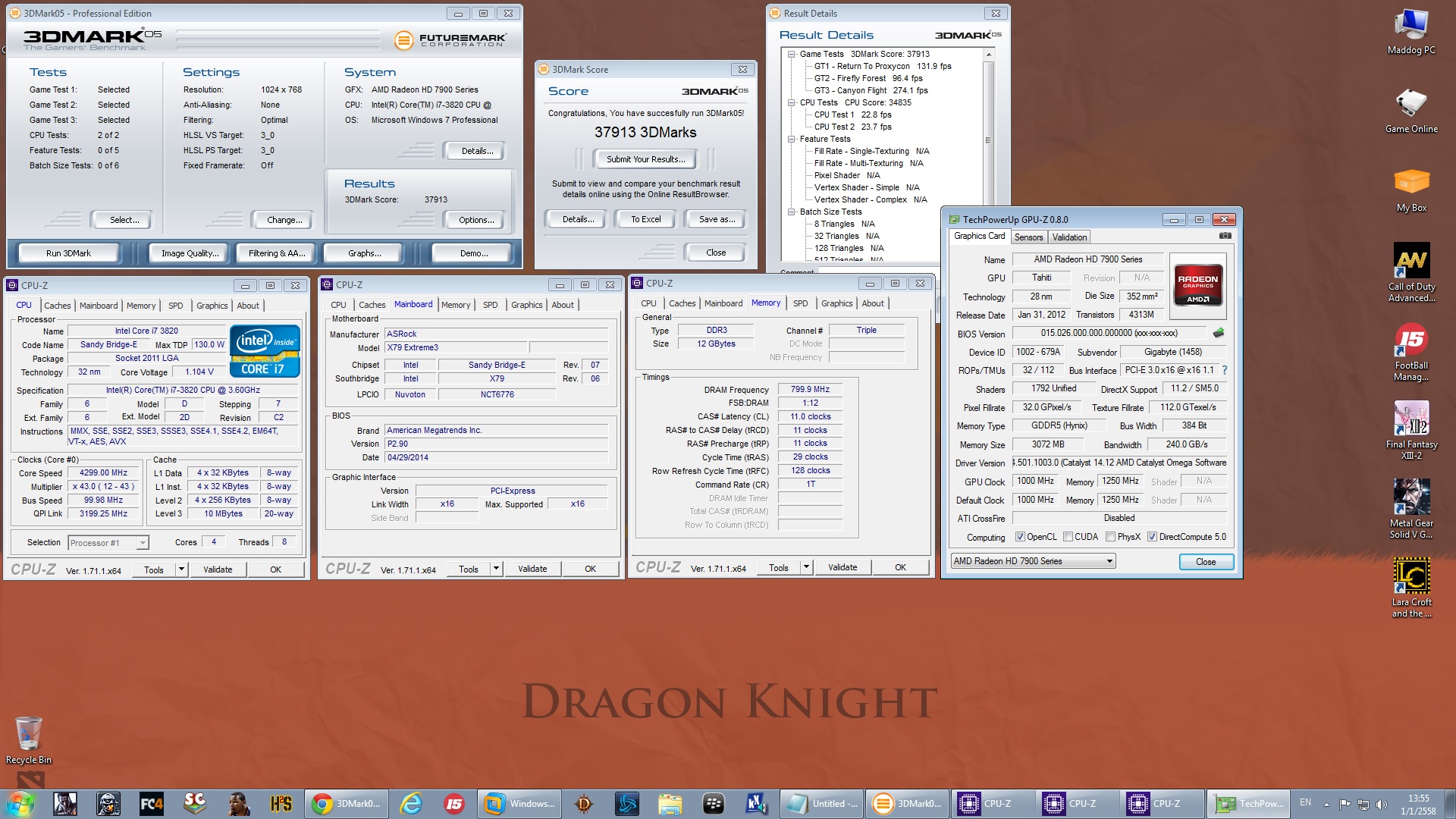The height and width of the screenshot is (819, 1456).
Task: Open the Tools dropdown arrow in the first CPU-Z window
Action: 181,570
